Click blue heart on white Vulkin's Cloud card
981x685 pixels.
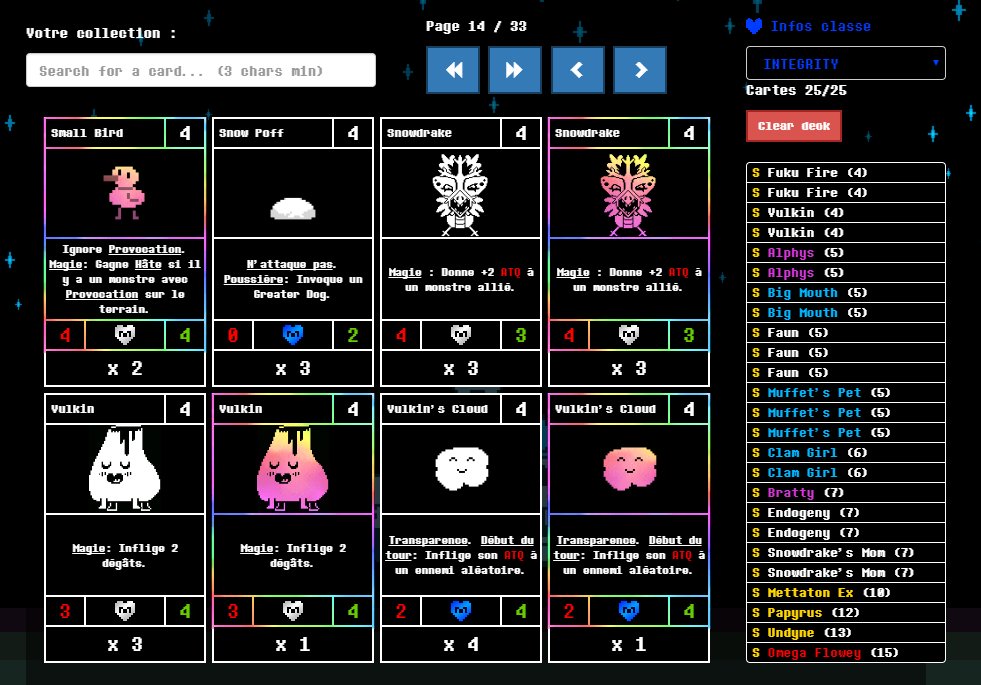pos(460,611)
